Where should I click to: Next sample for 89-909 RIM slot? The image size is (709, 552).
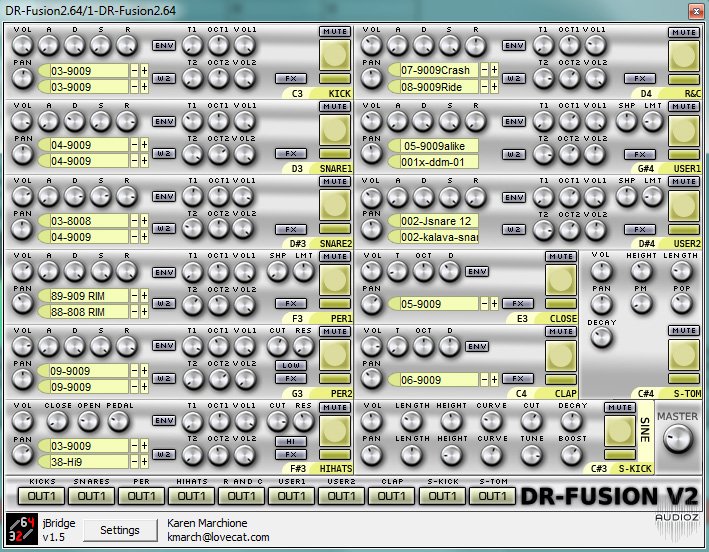(x=144, y=296)
